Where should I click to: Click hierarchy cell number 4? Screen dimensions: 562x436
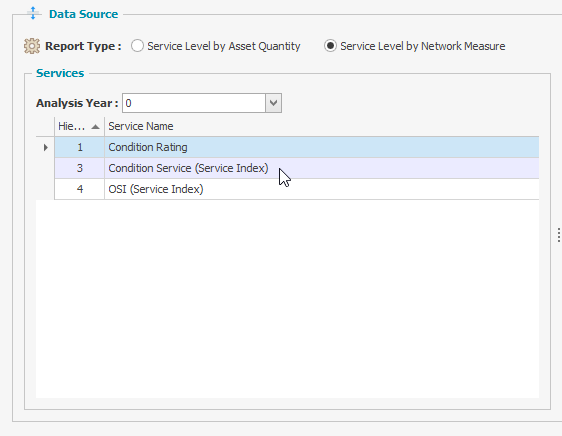pyautogui.click(x=80, y=189)
